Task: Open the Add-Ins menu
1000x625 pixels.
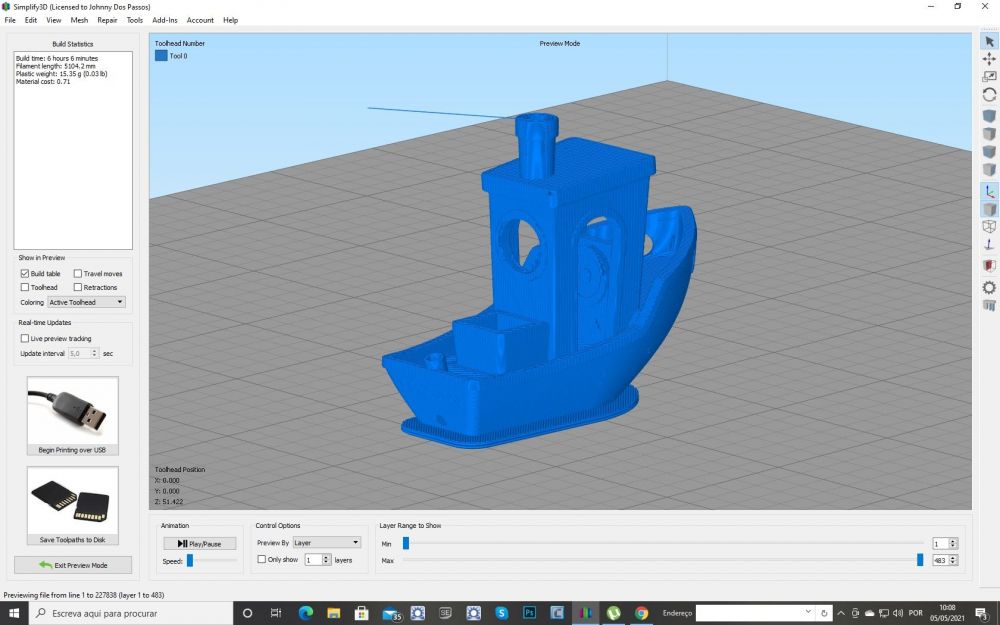Action: point(165,20)
